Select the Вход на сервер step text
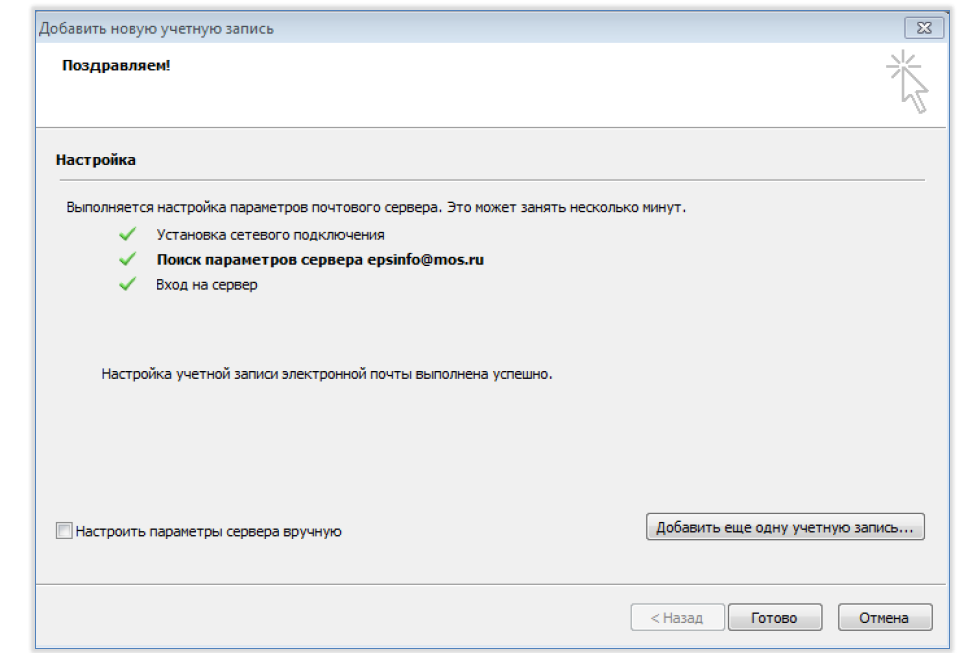Screen dimensions: 967x653 click(207, 284)
